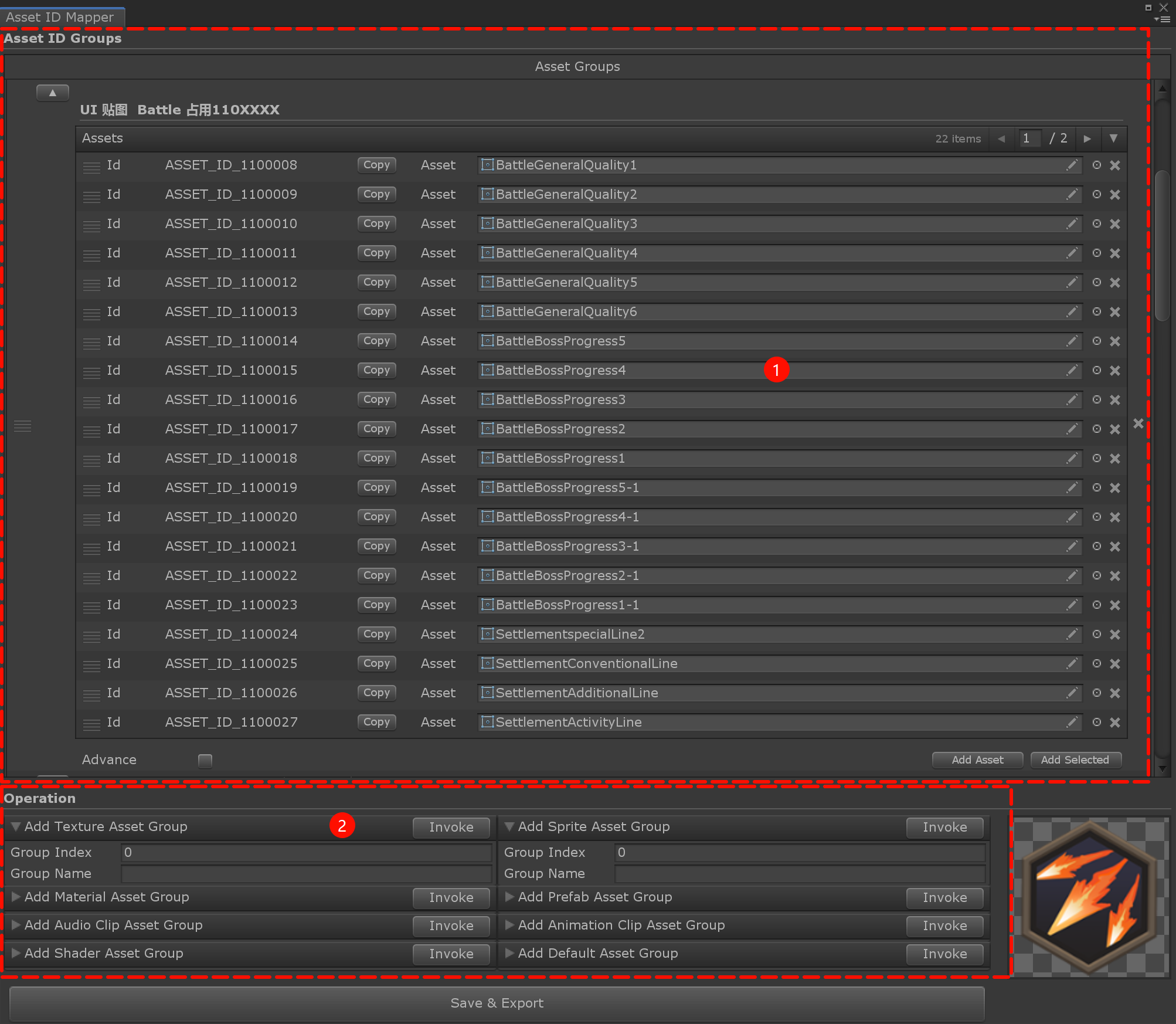The width and height of the screenshot is (1176, 1024).
Task: Delete the SettlementActivityLine row
Action: pyautogui.click(x=1115, y=723)
